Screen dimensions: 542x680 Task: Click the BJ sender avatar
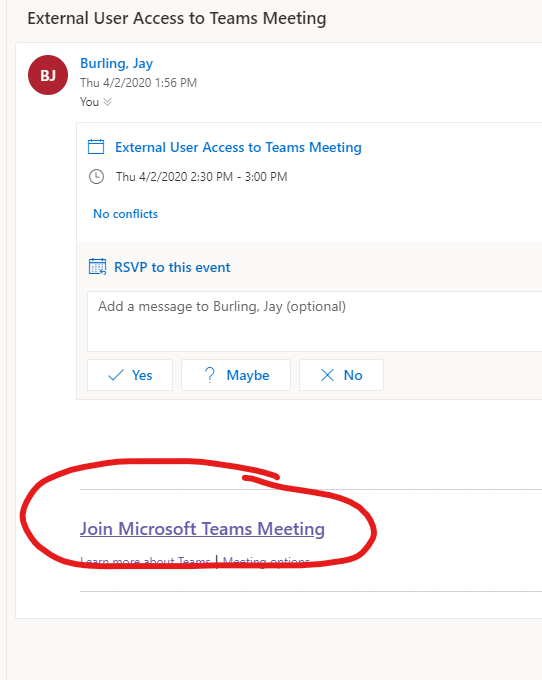click(x=48, y=75)
